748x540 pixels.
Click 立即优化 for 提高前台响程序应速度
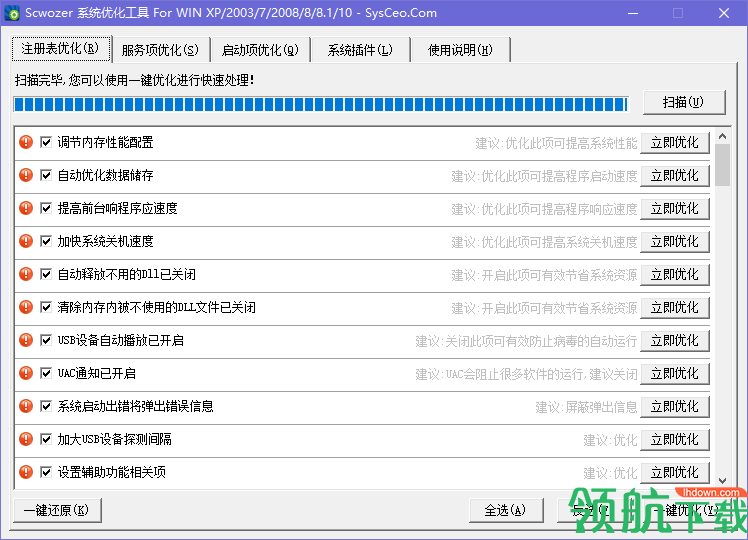click(675, 208)
